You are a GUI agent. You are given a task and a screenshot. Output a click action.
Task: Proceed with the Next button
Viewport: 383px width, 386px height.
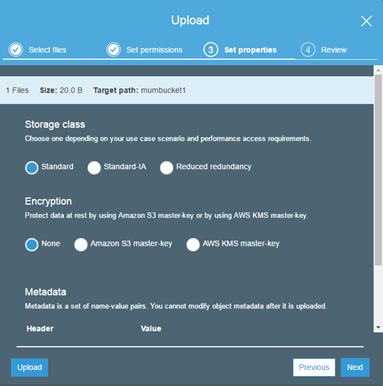355,367
